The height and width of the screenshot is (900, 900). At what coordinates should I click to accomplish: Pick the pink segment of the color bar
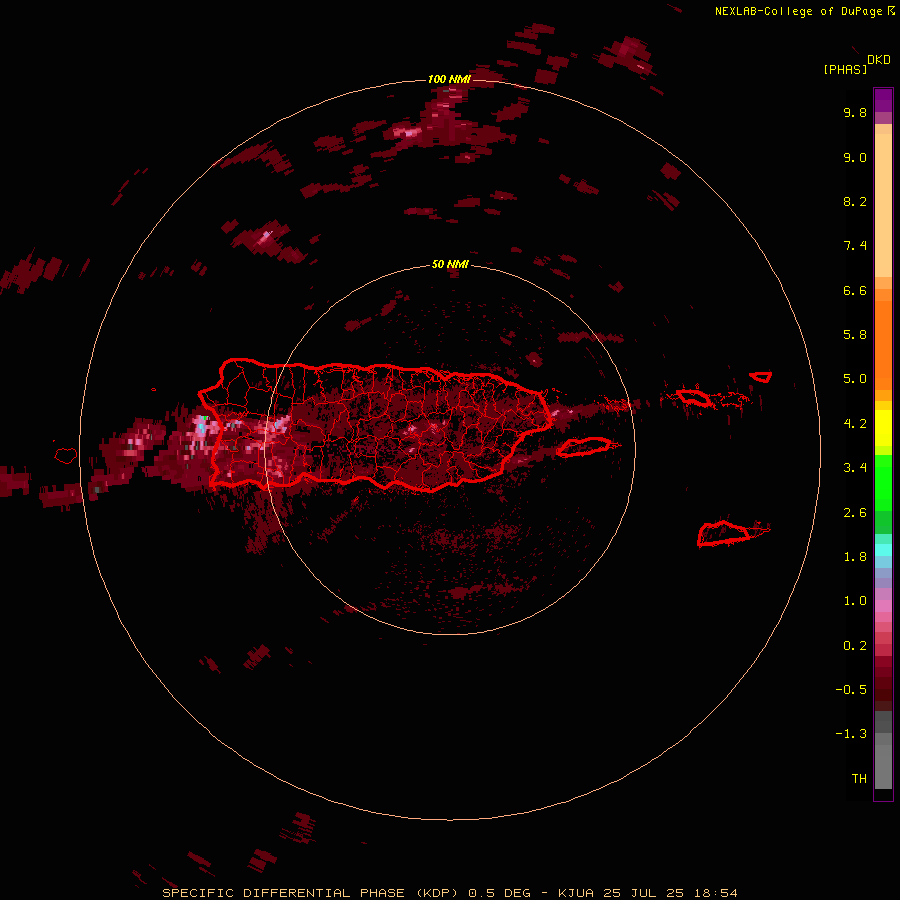click(883, 606)
